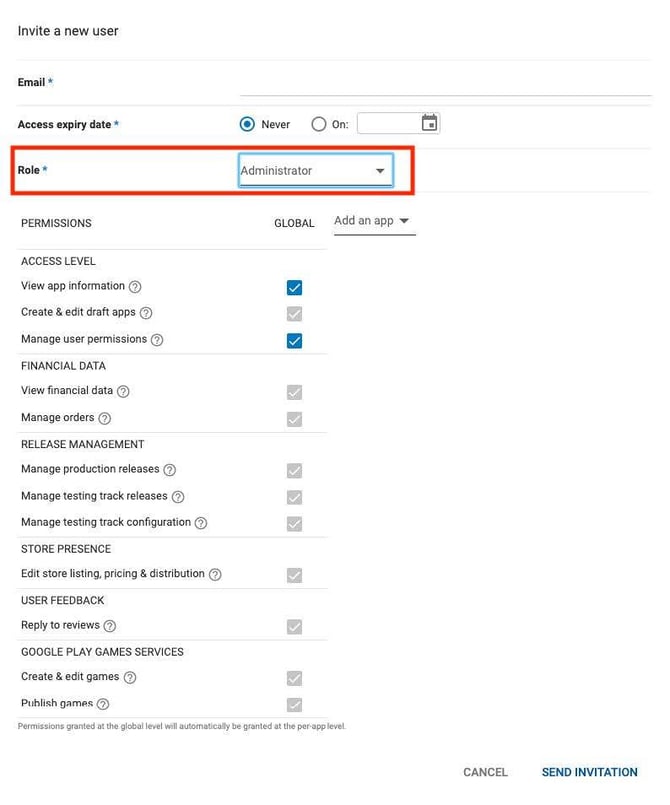The image size is (670, 805).
Task: Expand the Add an app dropdown
Action: point(373,221)
